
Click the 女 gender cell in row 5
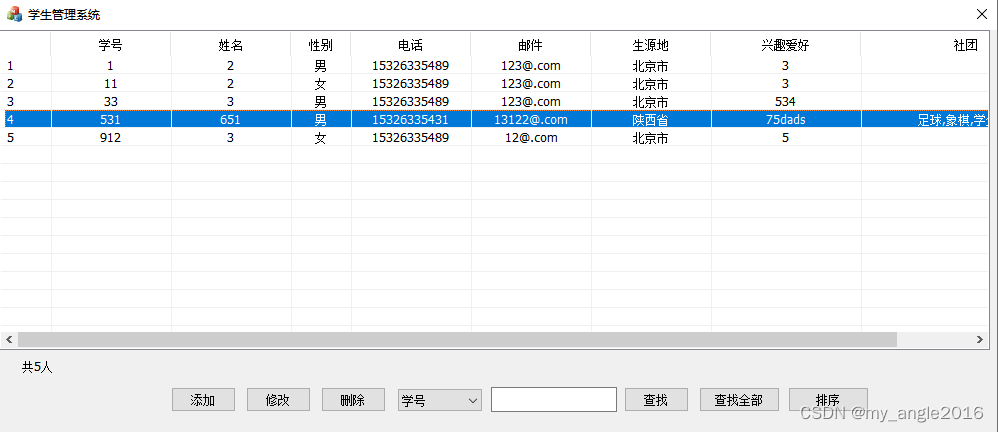321,137
